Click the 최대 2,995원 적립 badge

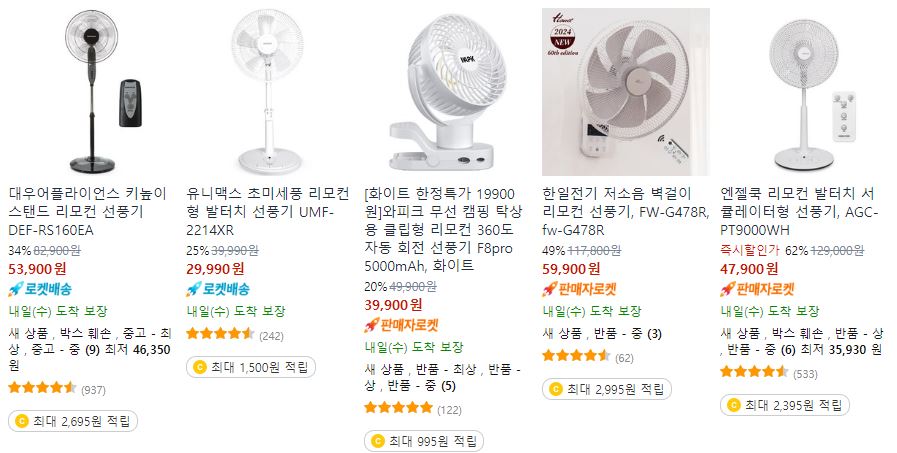[x=606, y=390]
